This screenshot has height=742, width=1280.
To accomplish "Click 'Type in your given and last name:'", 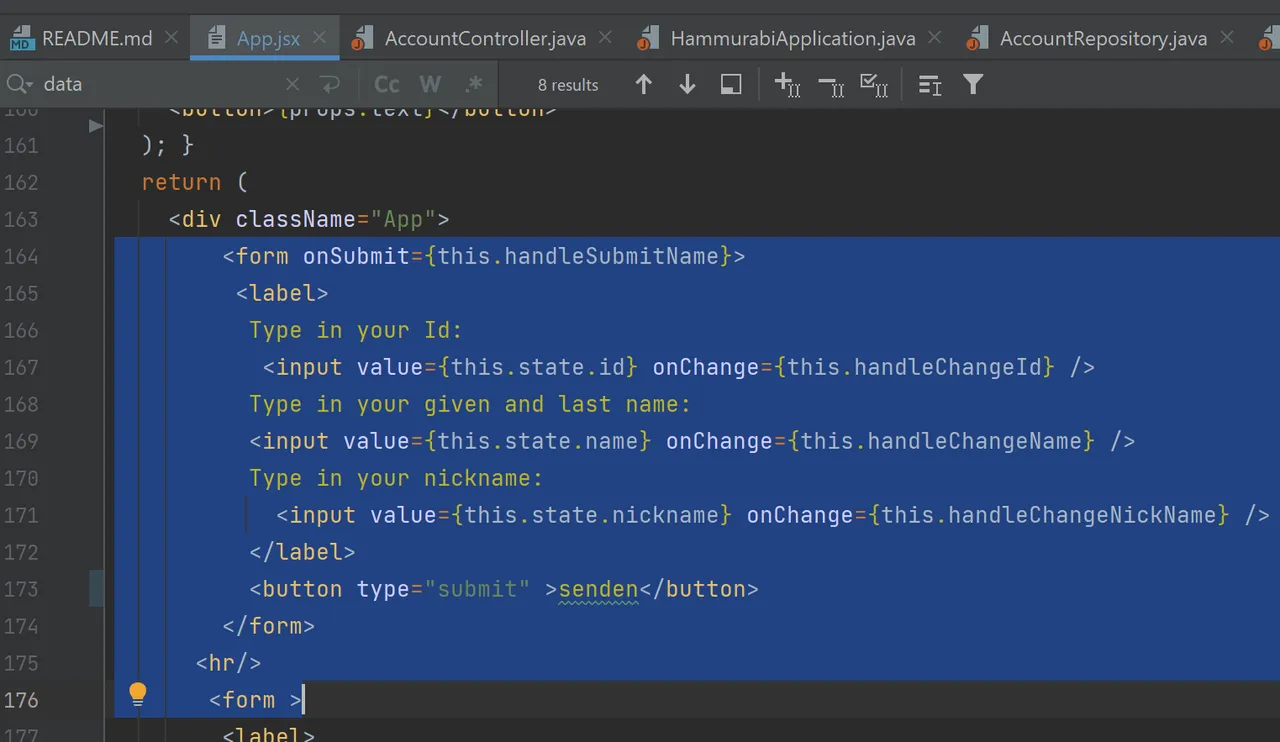I will click(470, 404).
